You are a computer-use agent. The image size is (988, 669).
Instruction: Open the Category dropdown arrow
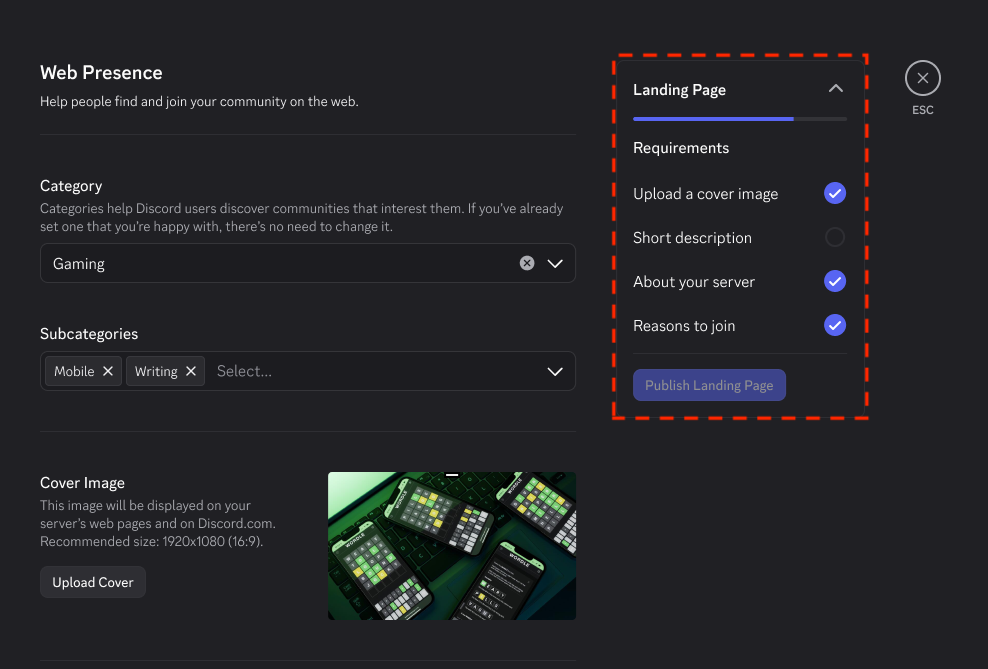click(554, 263)
